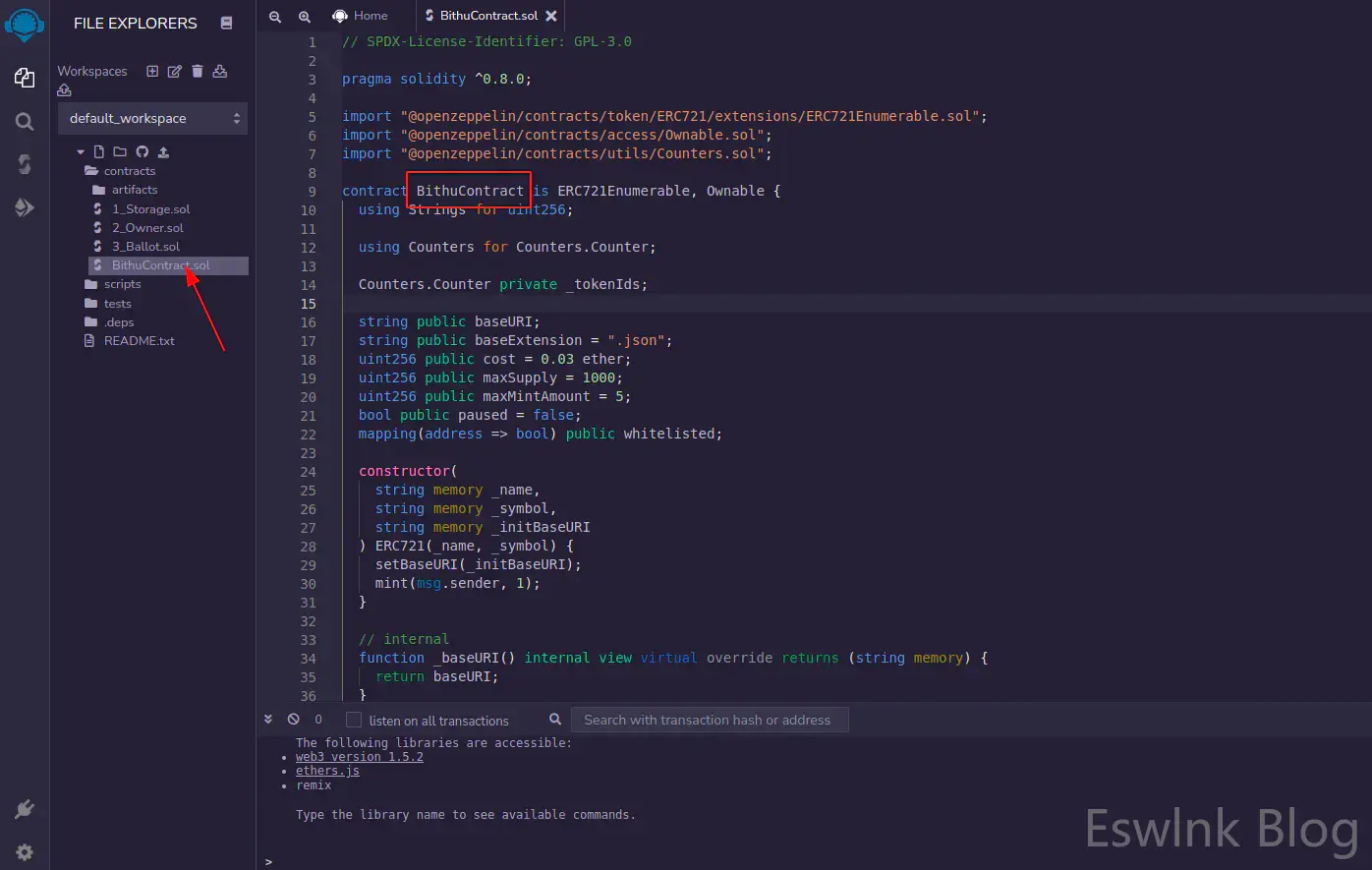1372x870 pixels.
Task: Collapse the contracts folder
Action: point(128,171)
